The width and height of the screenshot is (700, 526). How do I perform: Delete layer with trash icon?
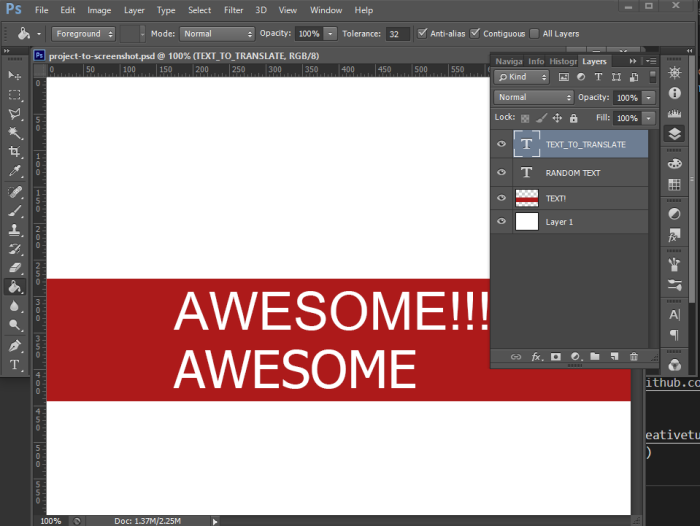click(633, 356)
